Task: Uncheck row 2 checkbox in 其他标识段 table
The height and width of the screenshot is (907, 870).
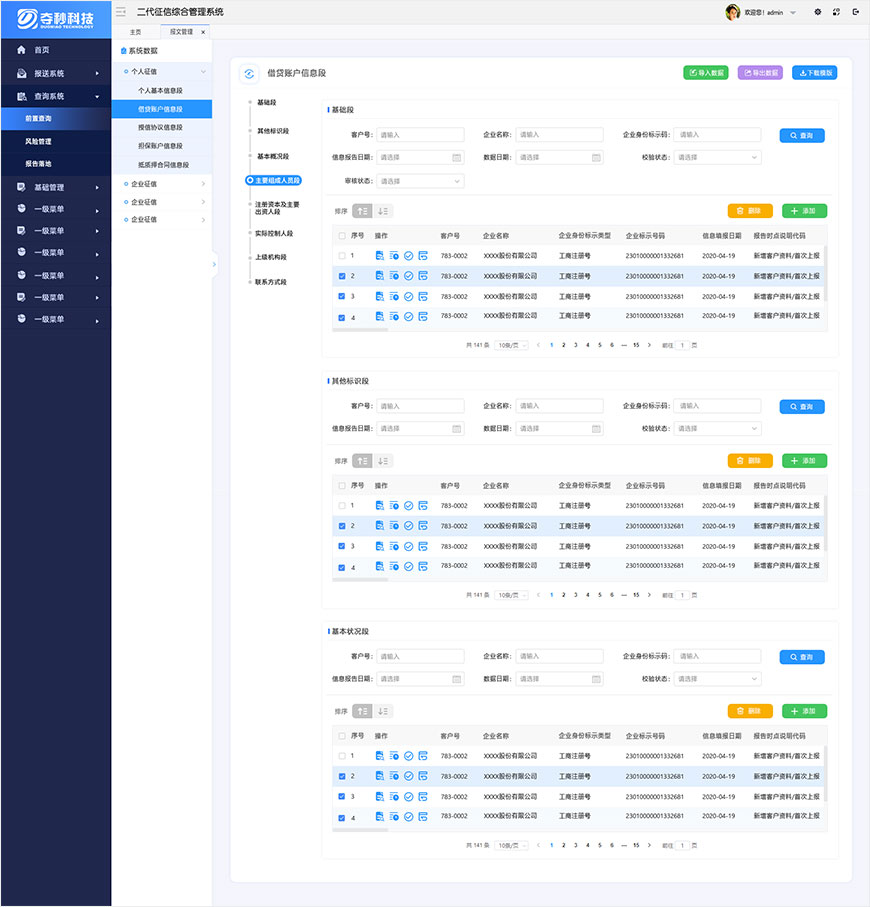Action: 342,526
